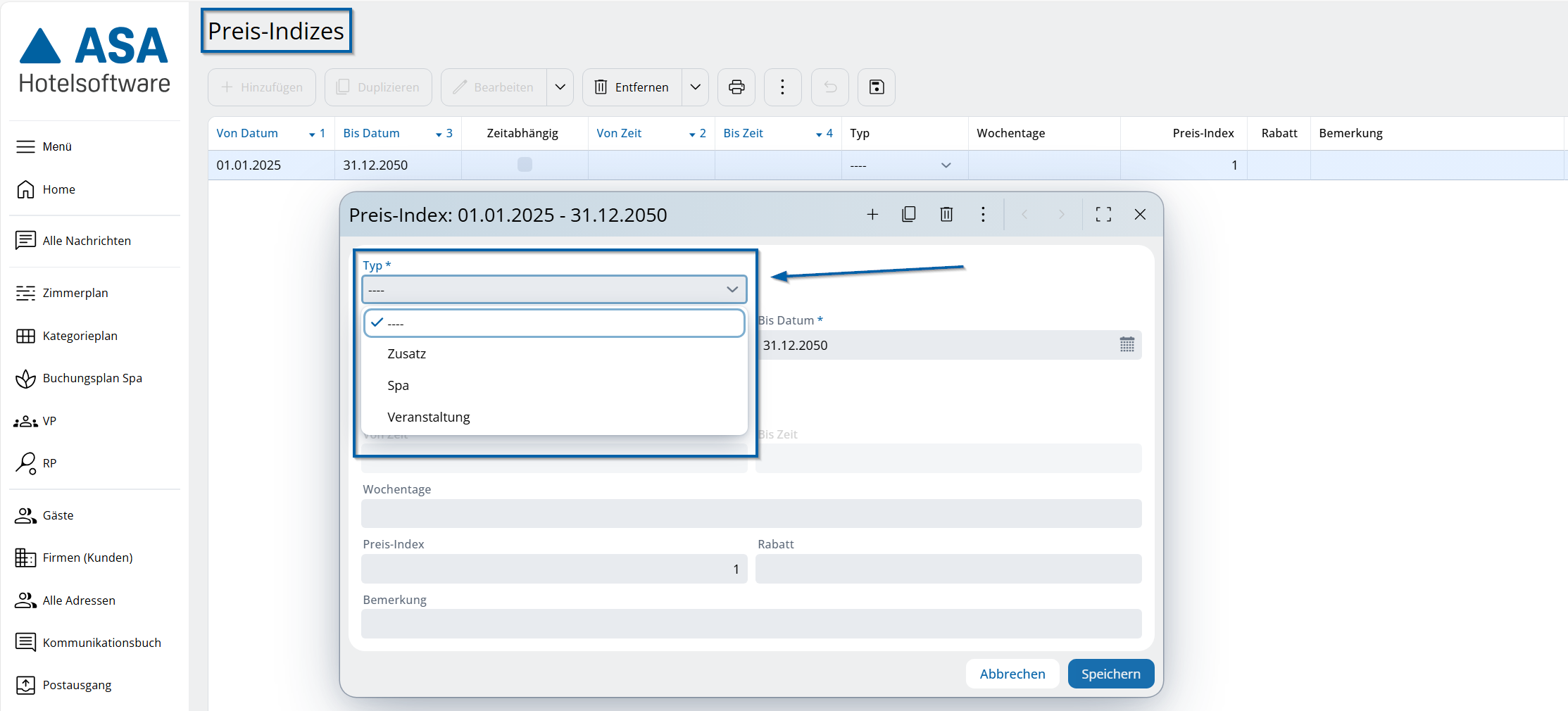Sort table by Von Datum column header
Screen dimensions: 1568x711
(x=247, y=134)
